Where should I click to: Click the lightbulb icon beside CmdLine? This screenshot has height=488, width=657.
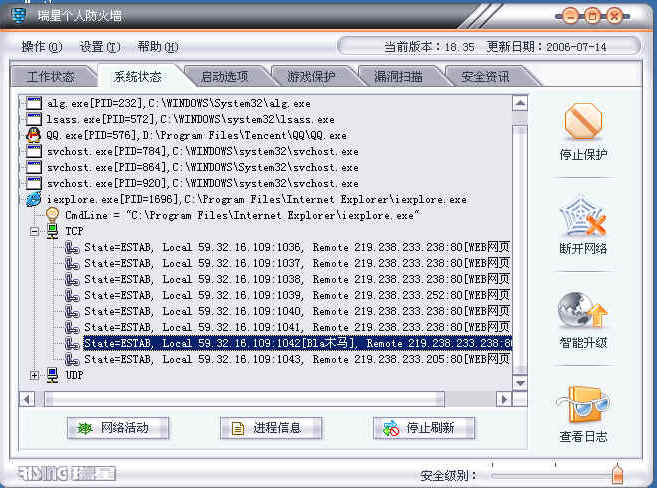click(52, 215)
